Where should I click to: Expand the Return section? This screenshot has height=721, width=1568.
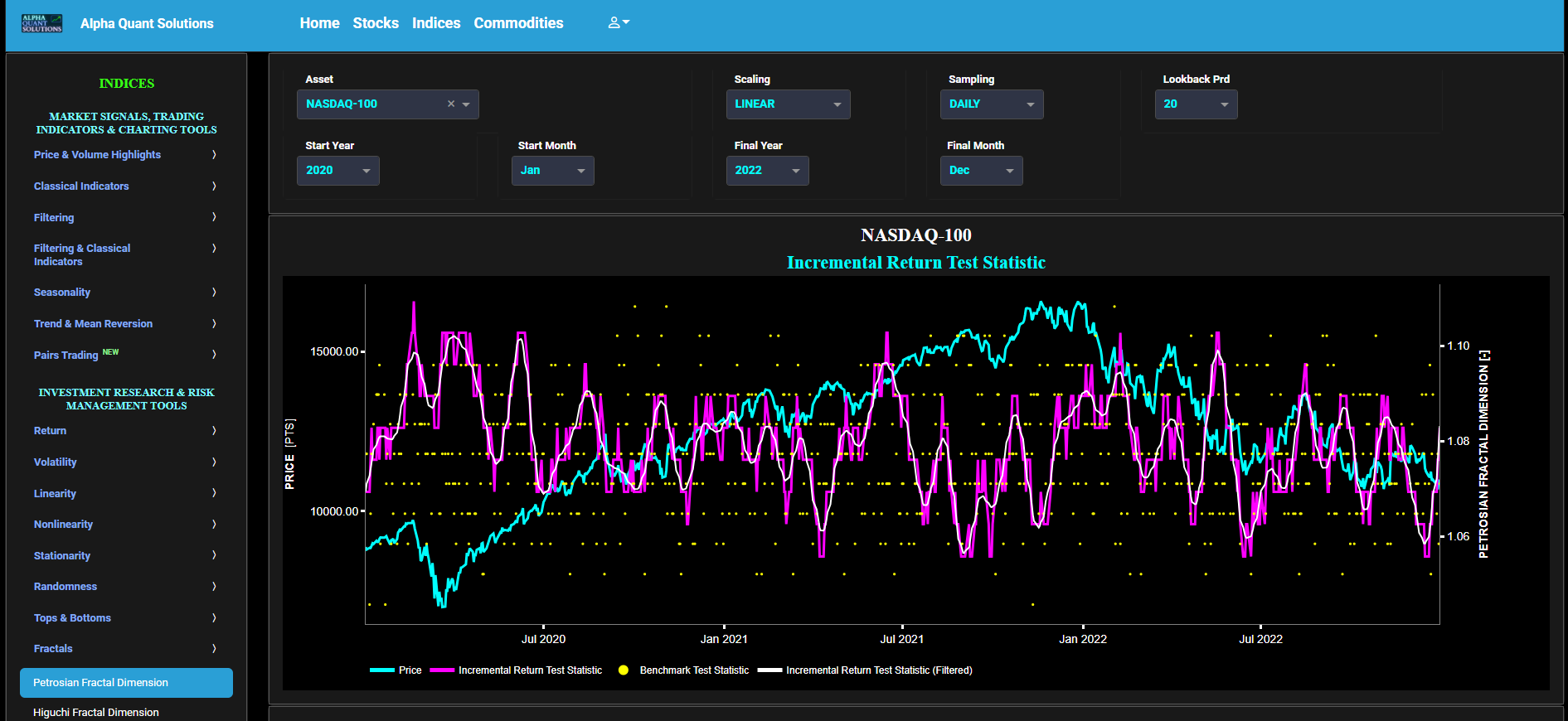pyautogui.click(x=125, y=431)
